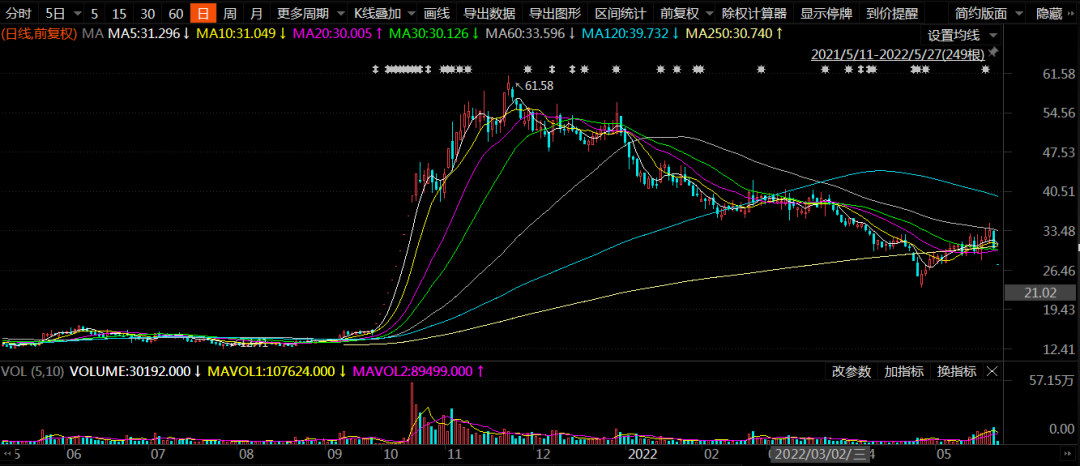The height and width of the screenshot is (466, 1080).
Task: Click the left timeline scroll arrow
Action: pyautogui.click(x=6, y=454)
